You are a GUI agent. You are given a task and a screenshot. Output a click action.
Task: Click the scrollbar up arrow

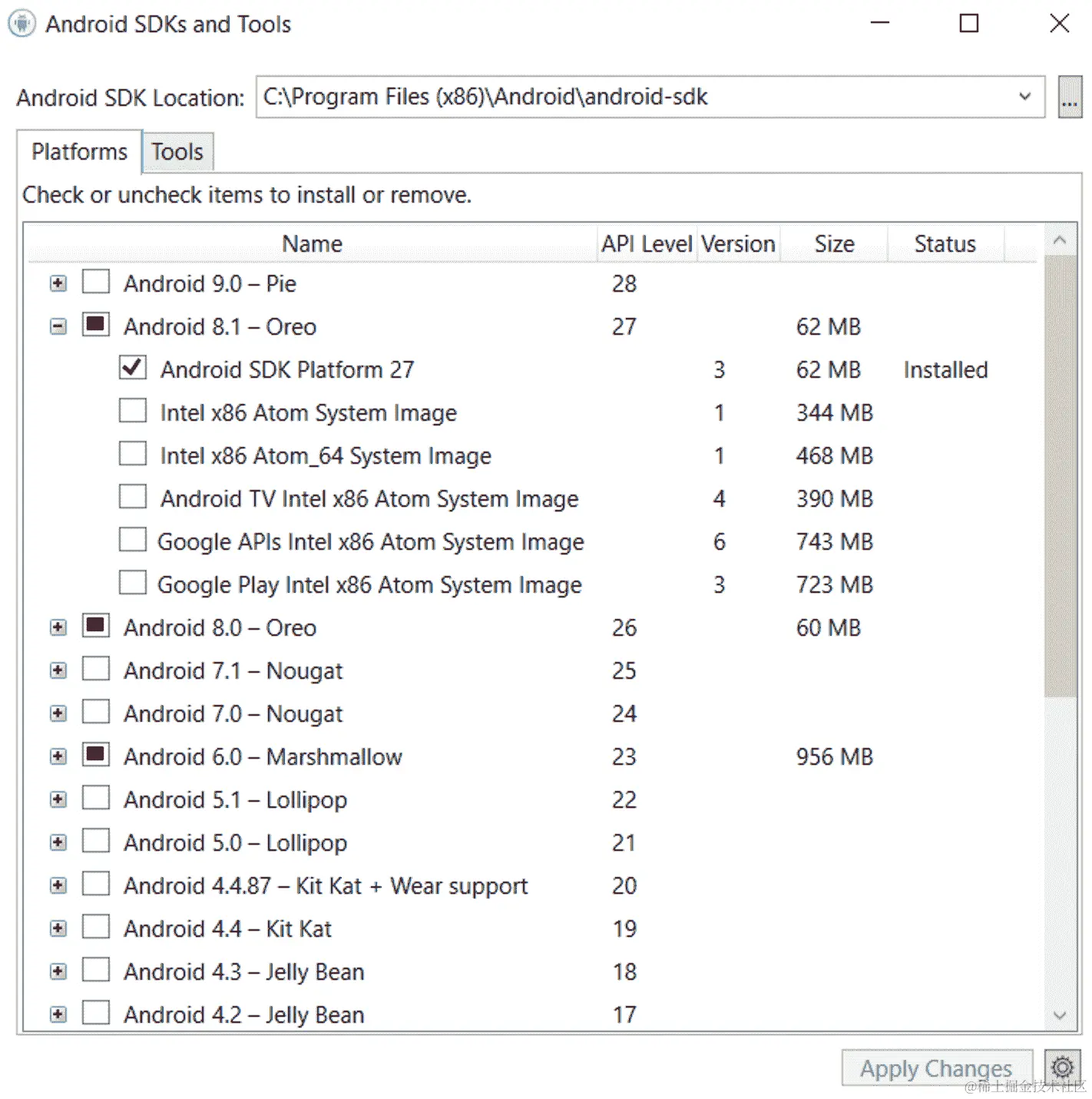(1061, 240)
